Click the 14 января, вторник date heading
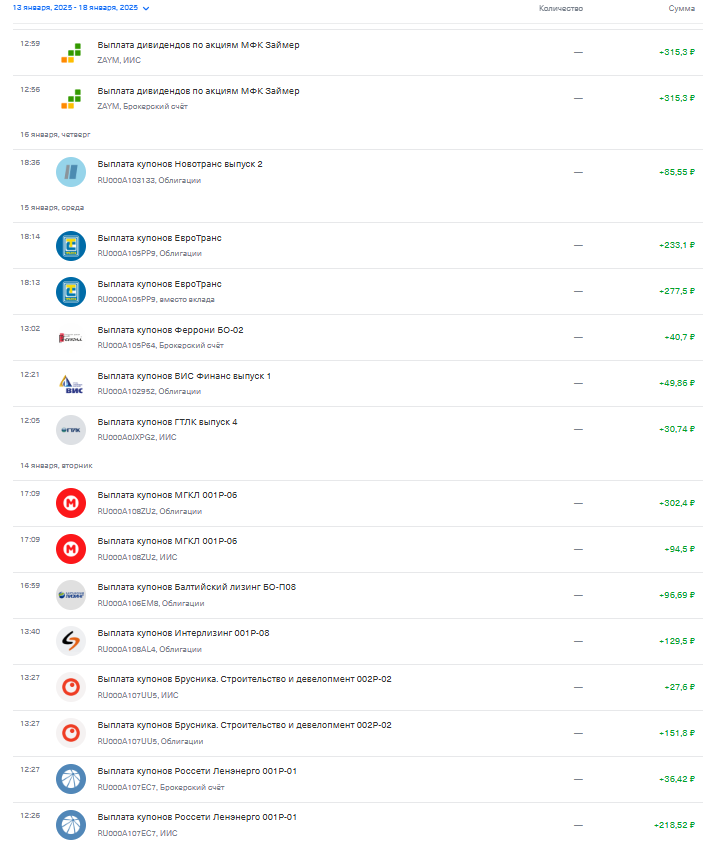 tap(57, 466)
